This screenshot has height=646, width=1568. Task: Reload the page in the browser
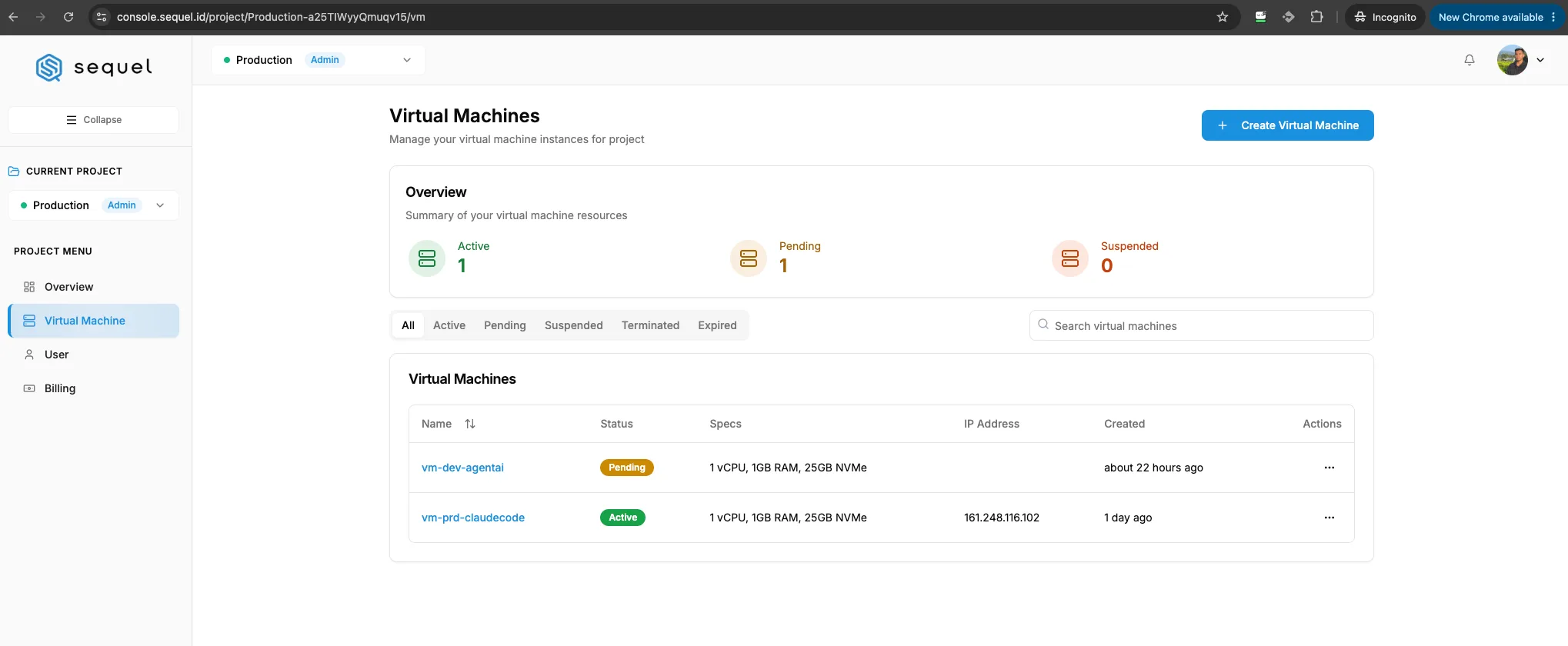pyautogui.click(x=68, y=17)
